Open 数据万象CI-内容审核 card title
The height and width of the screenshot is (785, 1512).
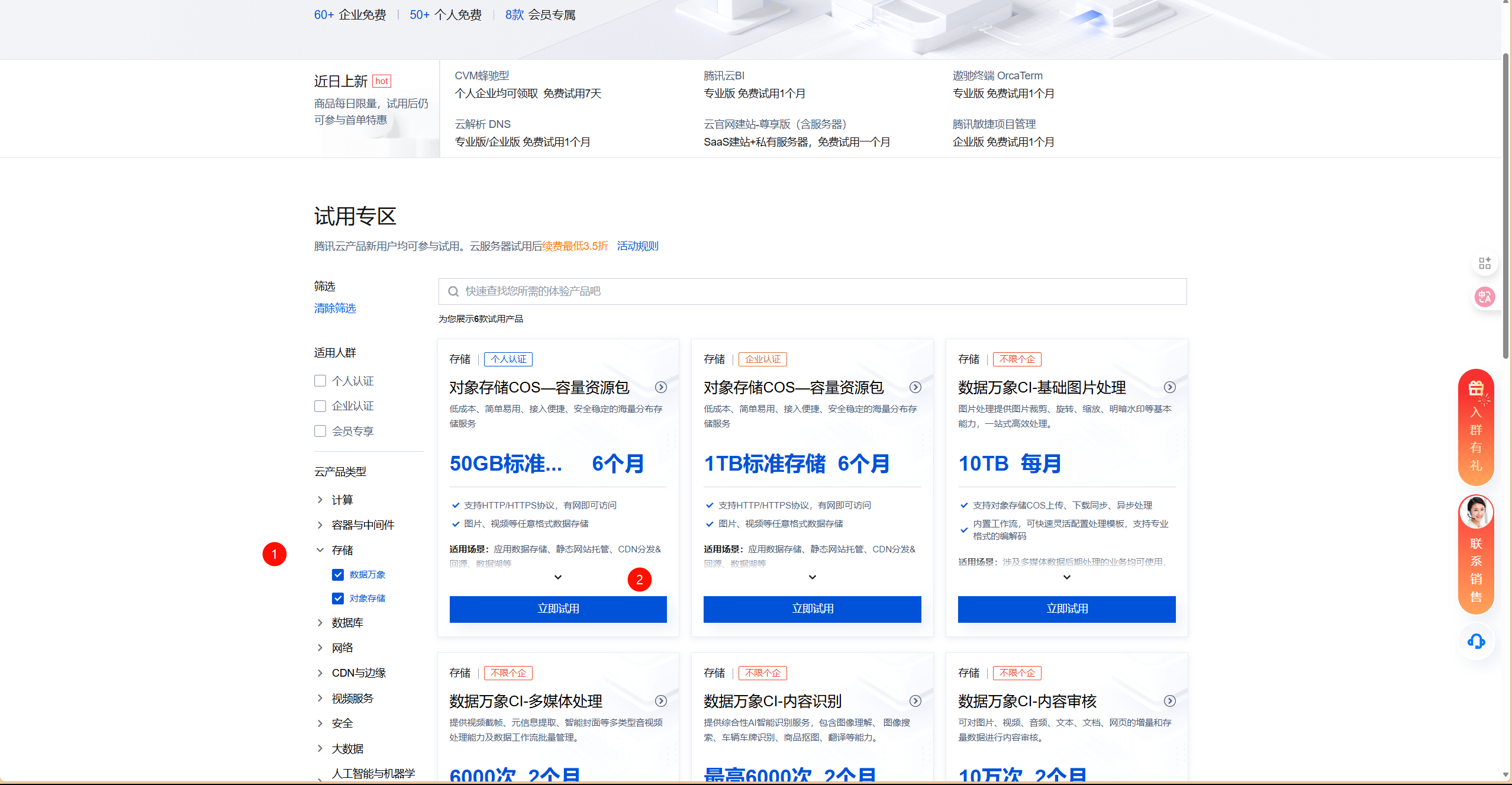click(1027, 702)
